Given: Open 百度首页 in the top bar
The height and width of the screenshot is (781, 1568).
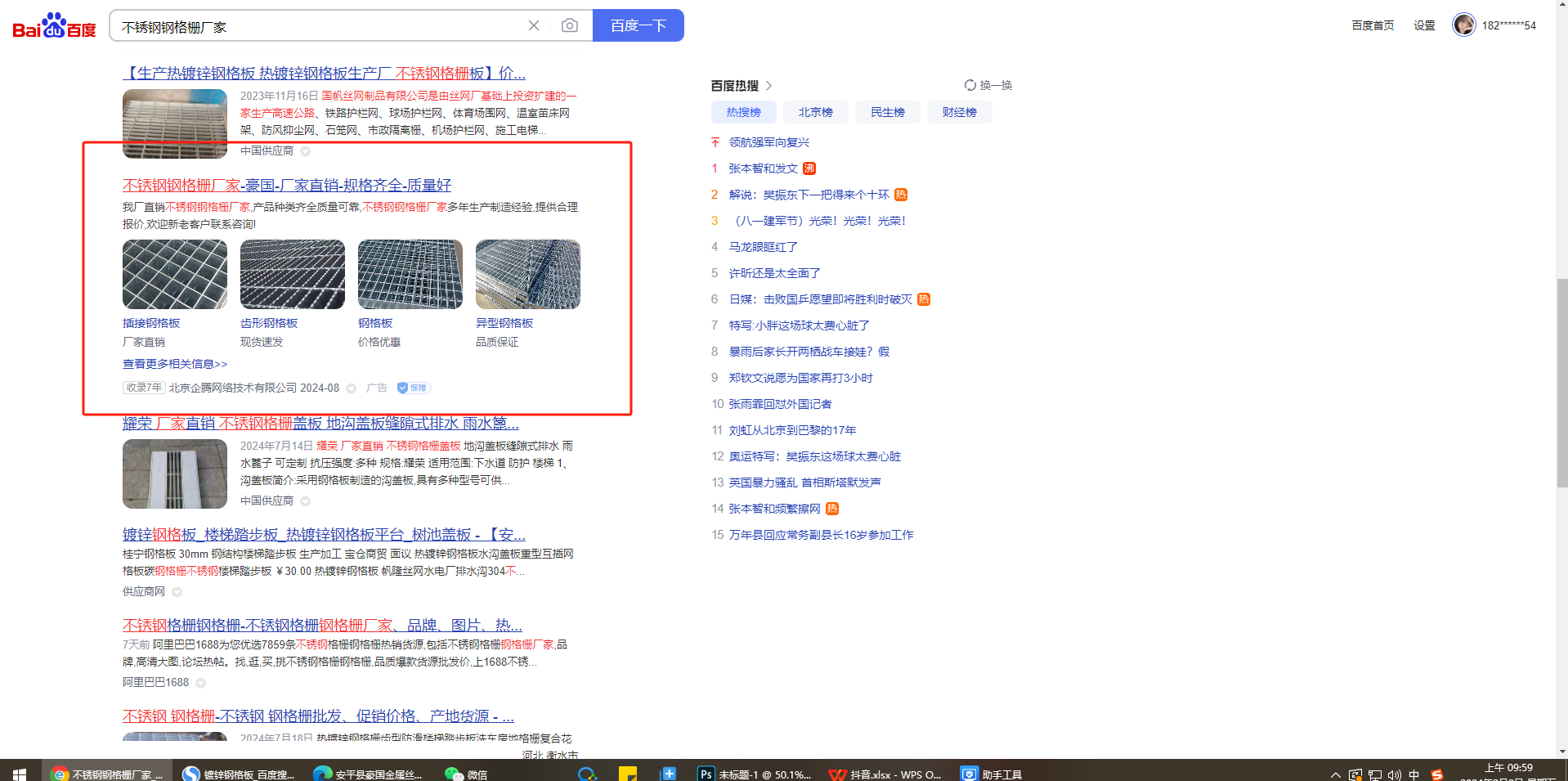Looking at the screenshot, I should [1373, 25].
